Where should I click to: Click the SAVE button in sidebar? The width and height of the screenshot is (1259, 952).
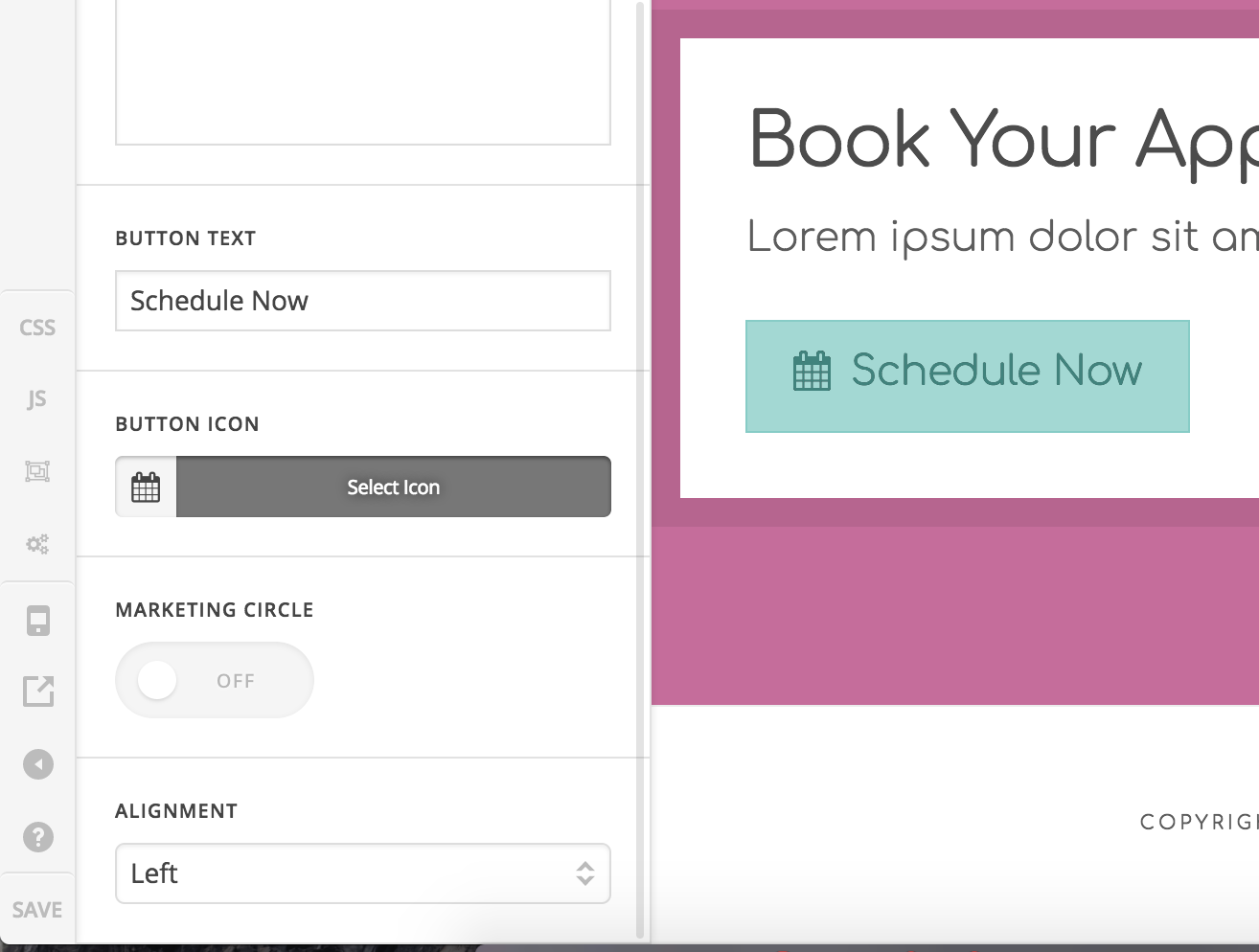coord(37,910)
